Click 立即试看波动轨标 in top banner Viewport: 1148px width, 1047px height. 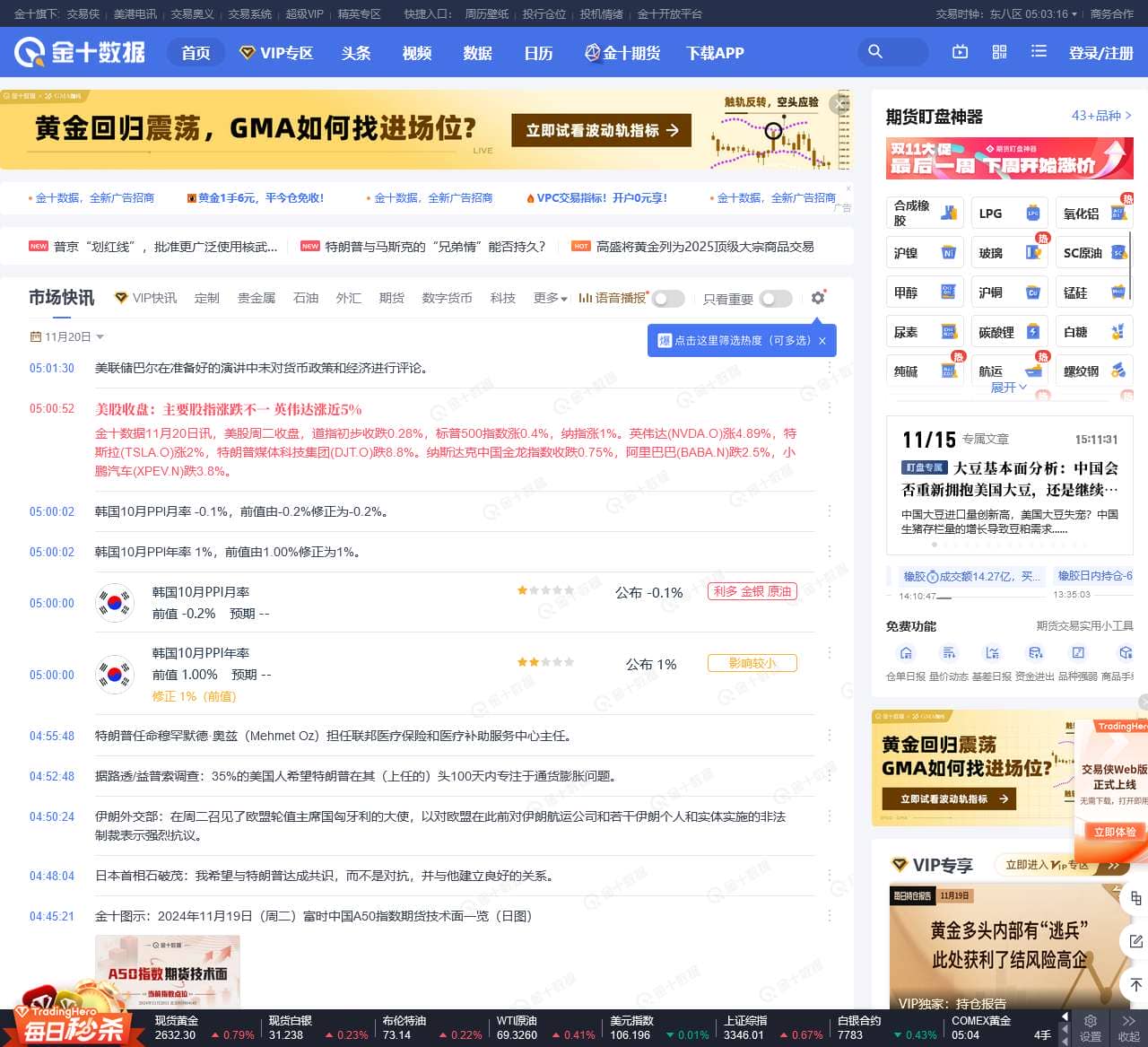pyautogui.click(x=602, y=130)
